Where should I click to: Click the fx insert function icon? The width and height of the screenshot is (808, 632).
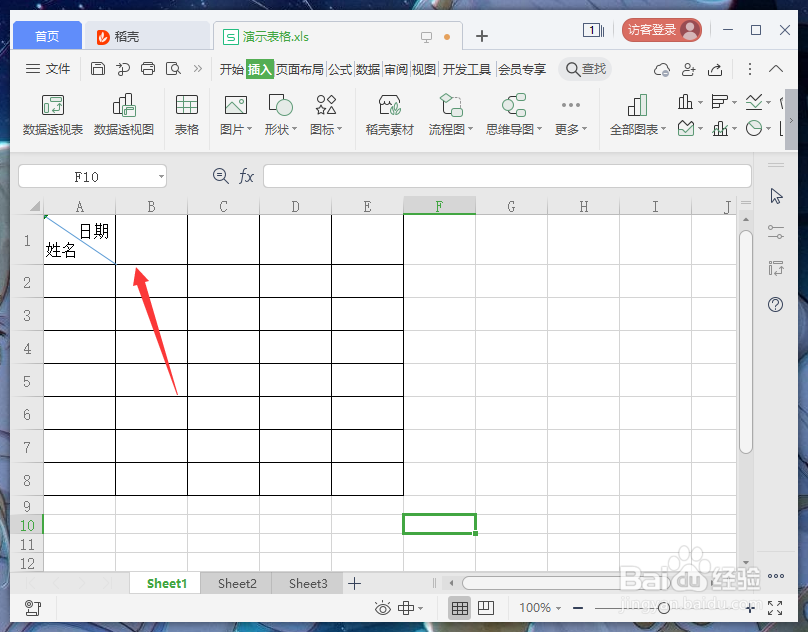pyautogui.click(x=246, y=176)
